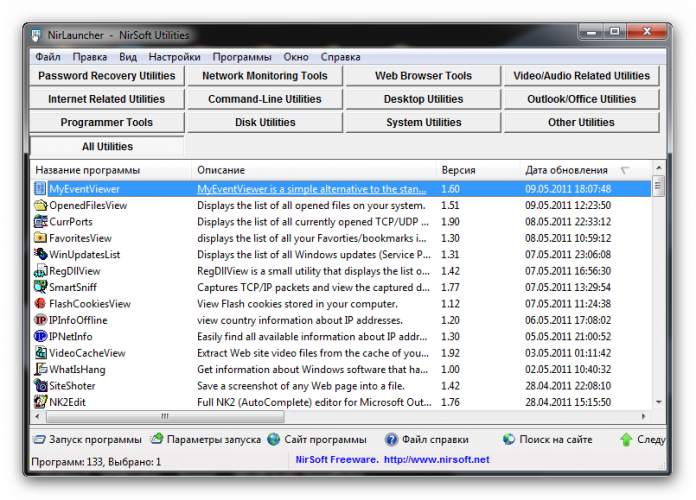Viewport: 696px width, 500px height.
Task: Click the FlashCookiesView icon
Action: 40,303
